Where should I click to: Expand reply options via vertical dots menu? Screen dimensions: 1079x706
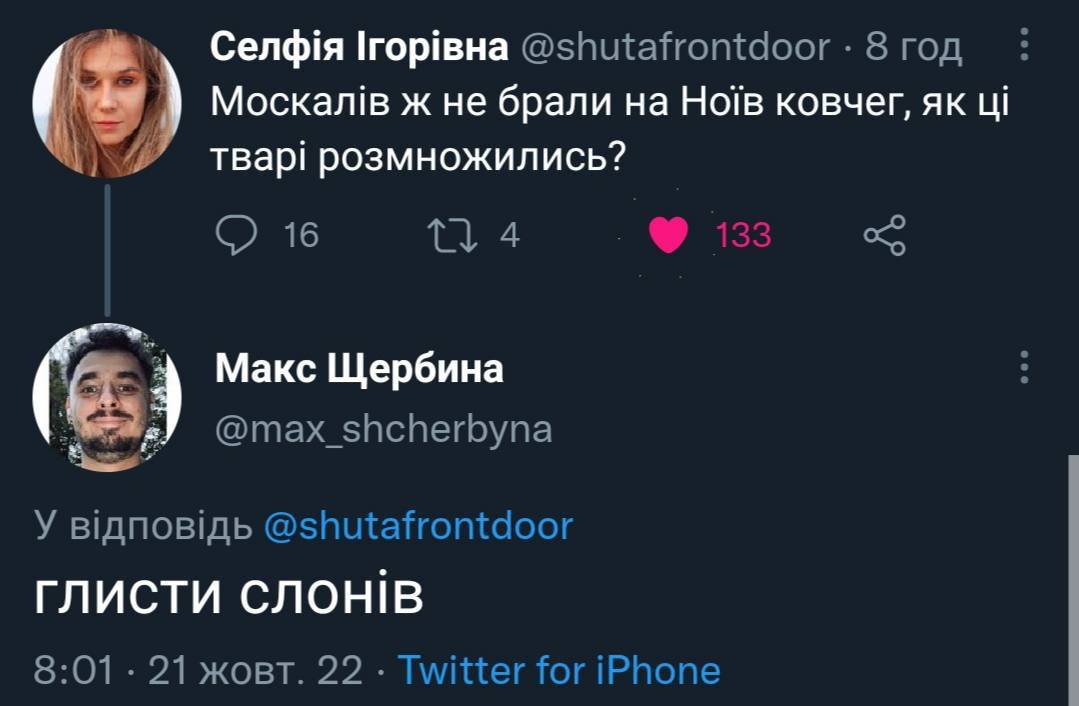point(1021,368)
